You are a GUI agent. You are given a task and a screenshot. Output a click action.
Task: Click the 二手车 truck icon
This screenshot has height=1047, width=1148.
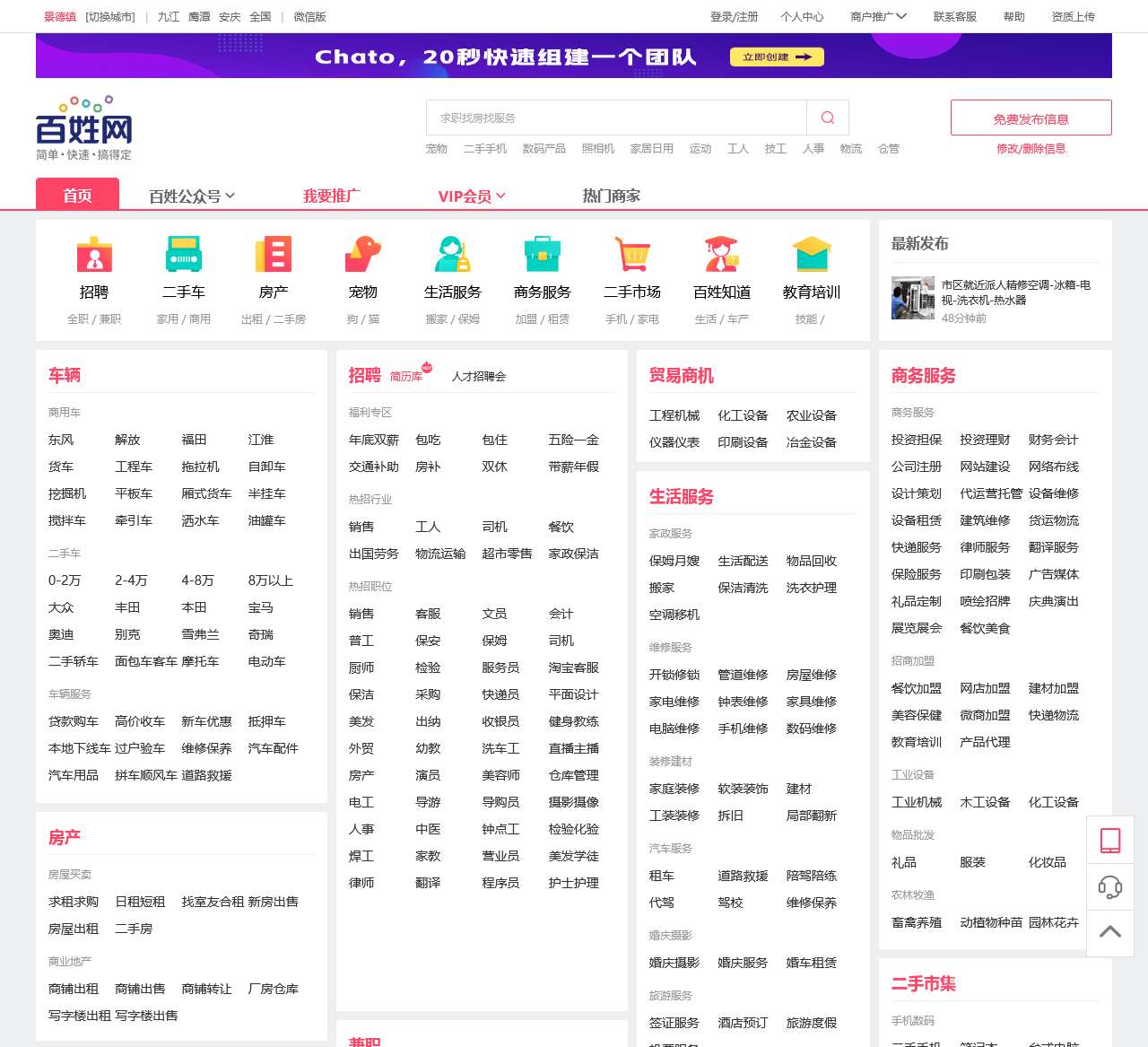[185, 256]
